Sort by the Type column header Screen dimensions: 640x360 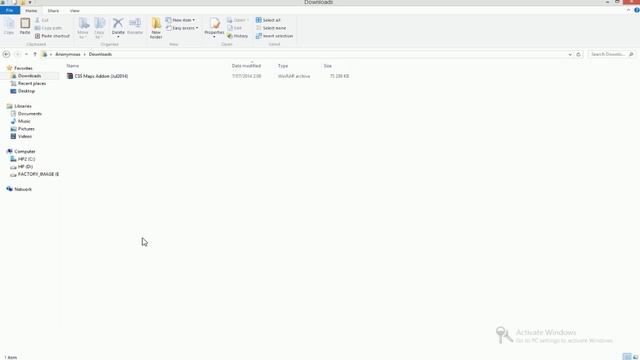283,66
